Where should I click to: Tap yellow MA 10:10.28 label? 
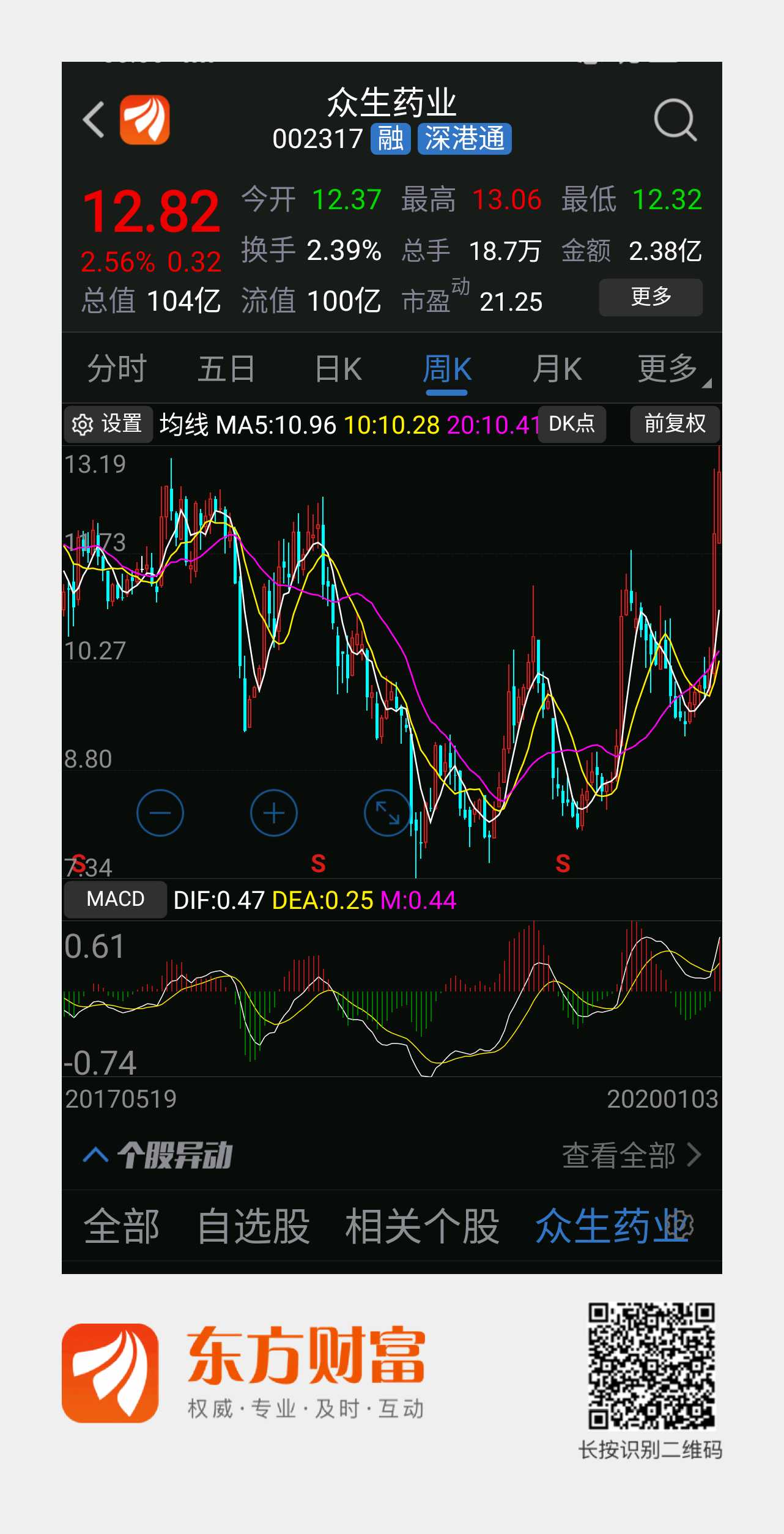(392, 424)
